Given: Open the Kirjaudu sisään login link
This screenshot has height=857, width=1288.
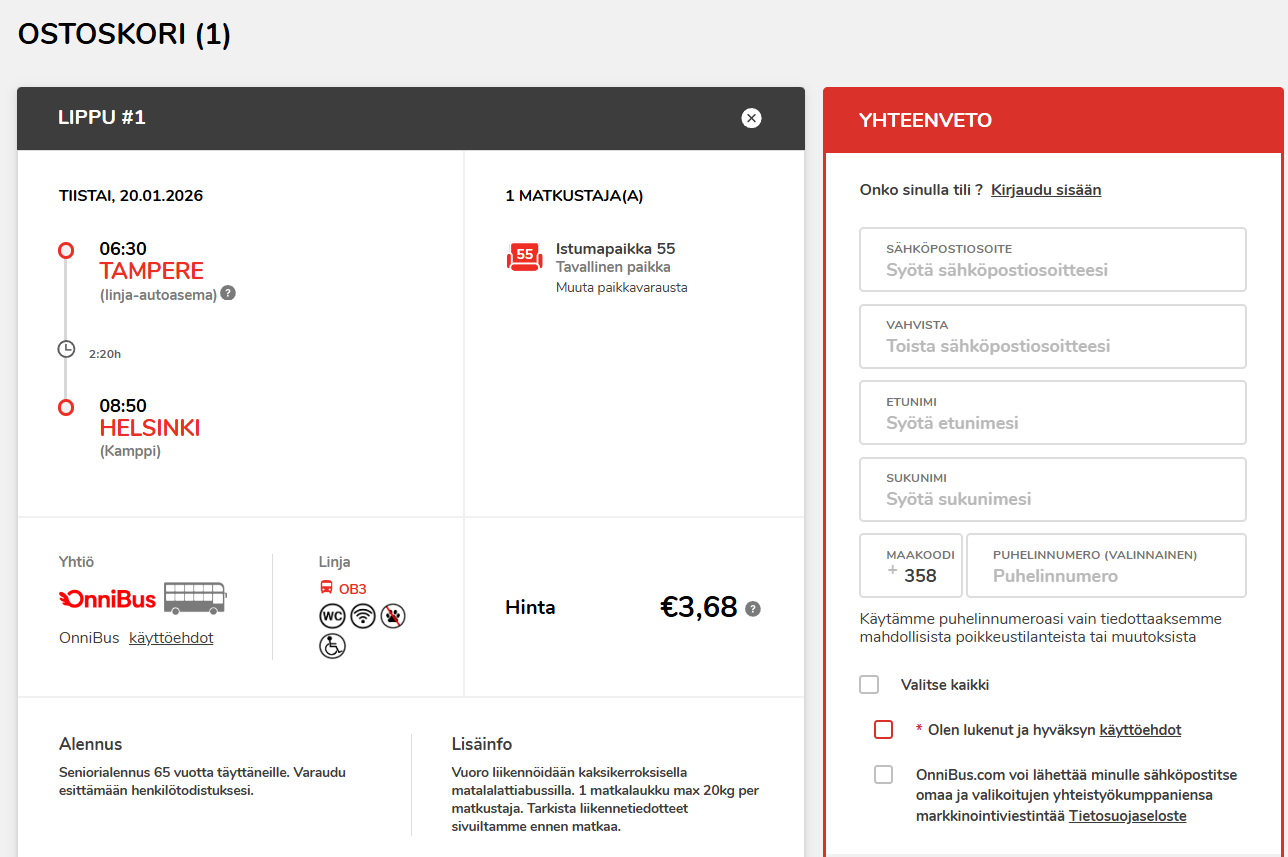Looking at the screenshot, I should pos(1046,190).
